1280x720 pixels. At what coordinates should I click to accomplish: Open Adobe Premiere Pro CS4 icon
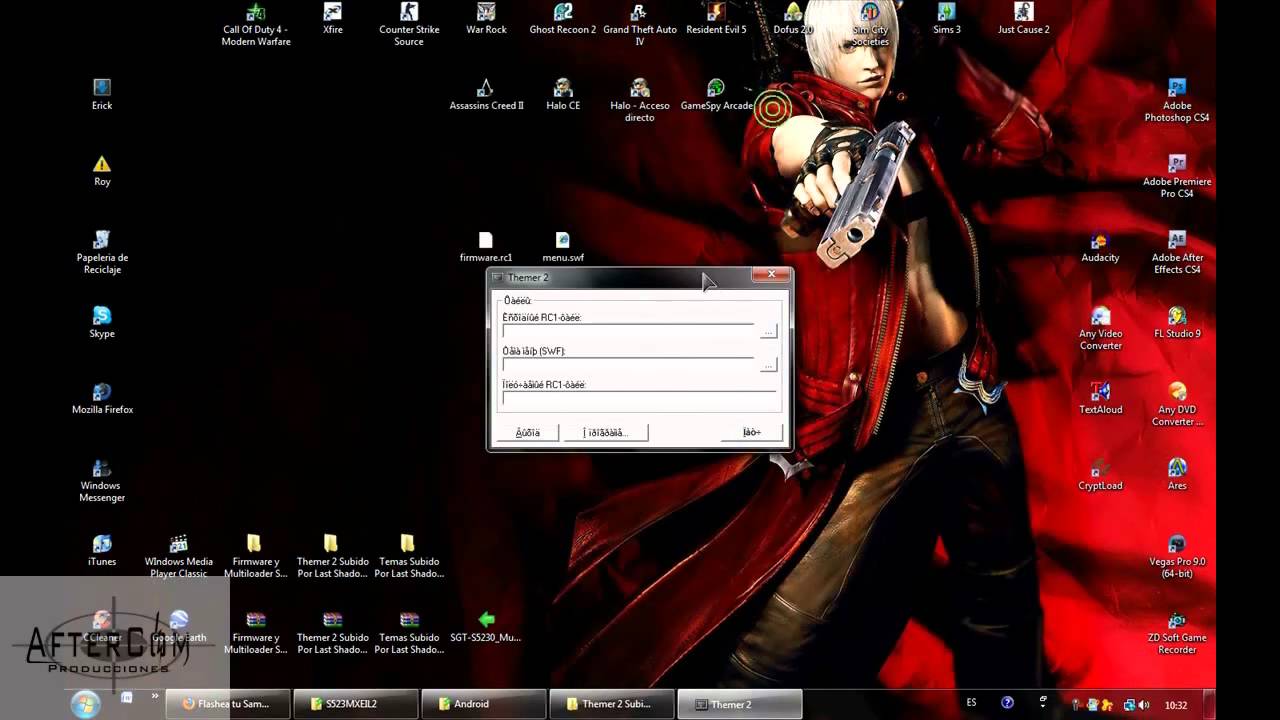click(x=1177, y=176)
